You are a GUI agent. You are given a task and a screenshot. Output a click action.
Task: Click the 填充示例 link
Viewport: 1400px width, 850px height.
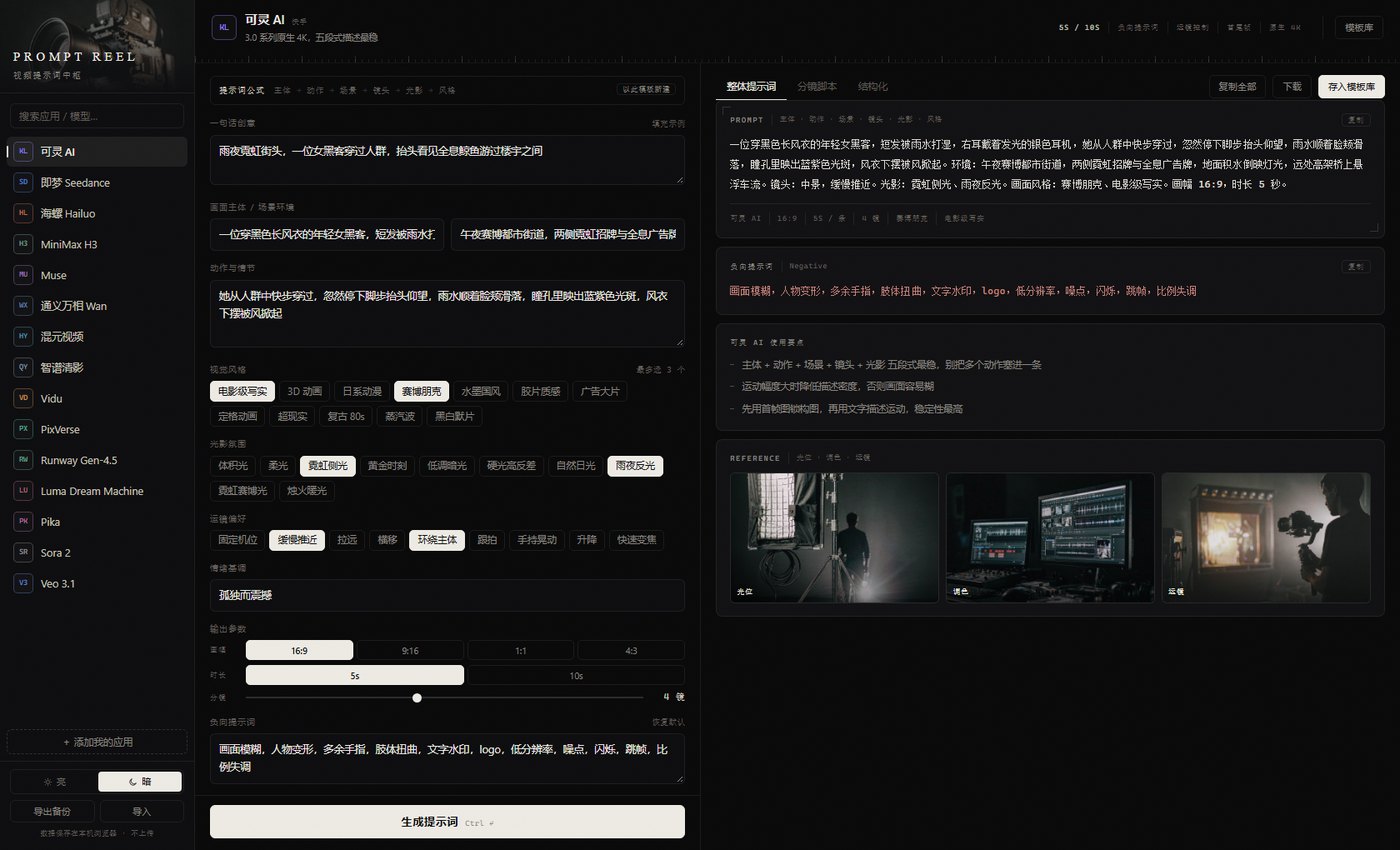coord(668,124)
